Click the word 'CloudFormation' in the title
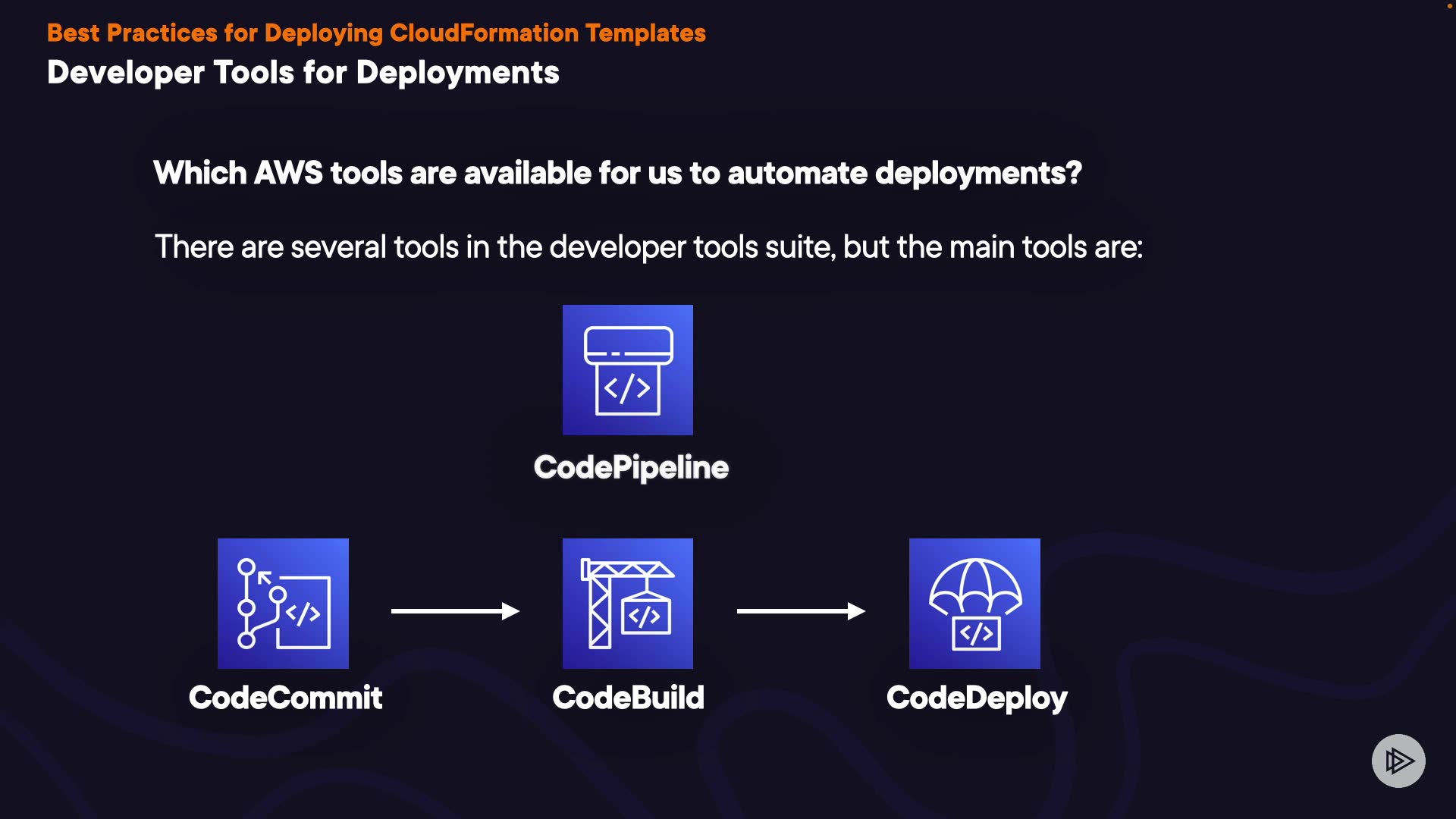The width and height of the screenshot is (1456, 819). point(484,33)
